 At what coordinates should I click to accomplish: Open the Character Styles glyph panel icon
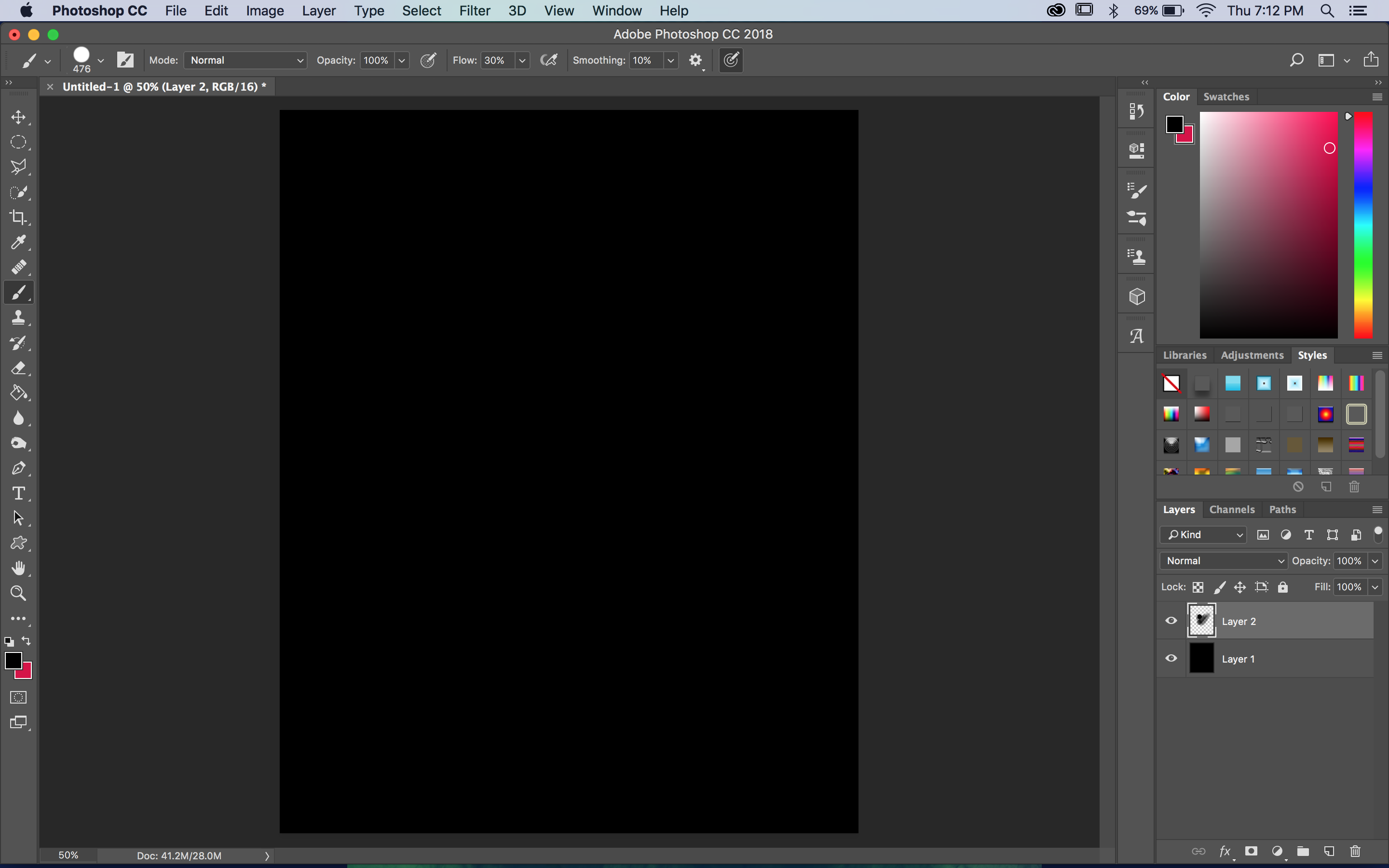coord(1136,337)
